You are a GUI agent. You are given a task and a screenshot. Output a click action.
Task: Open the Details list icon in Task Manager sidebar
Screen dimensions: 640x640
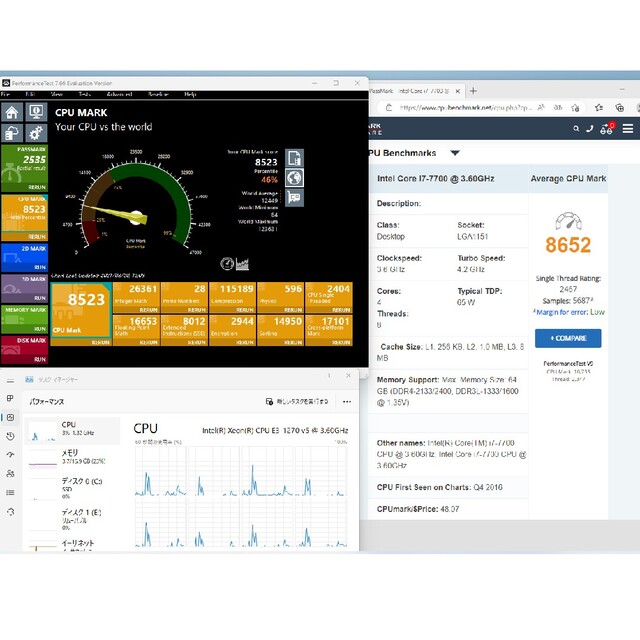pos(10,492)
